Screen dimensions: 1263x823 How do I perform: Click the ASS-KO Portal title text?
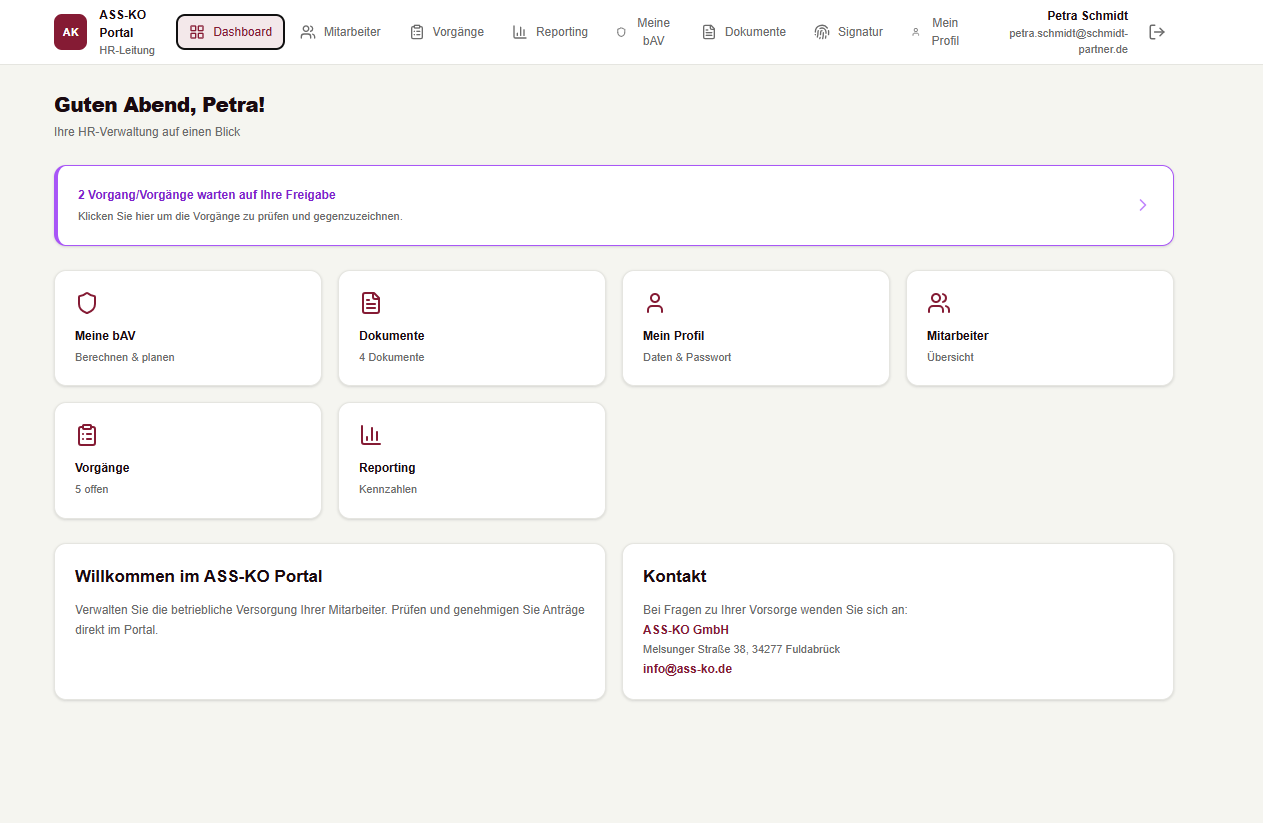coord(123,24)
